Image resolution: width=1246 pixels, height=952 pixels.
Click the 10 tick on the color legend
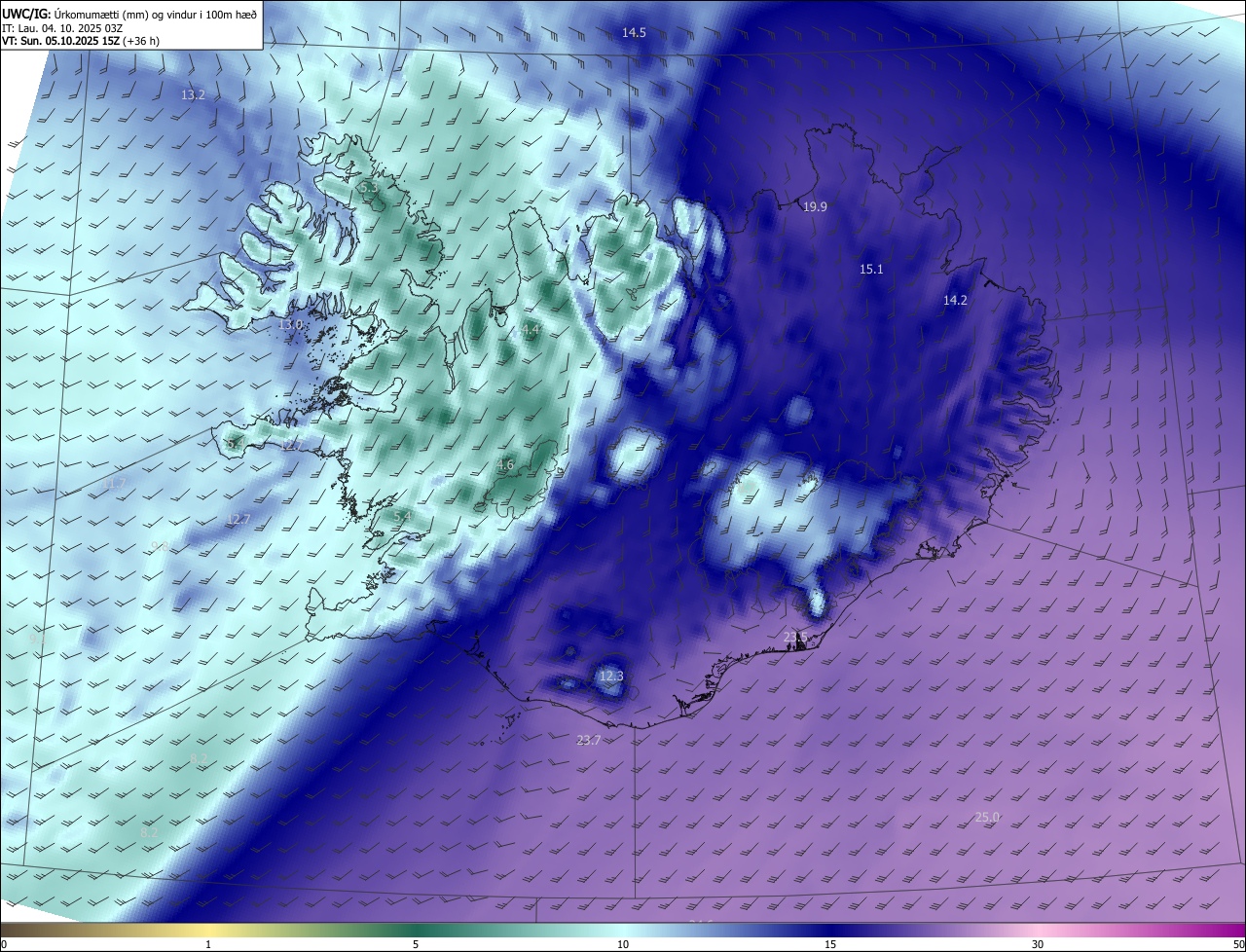[623, 944]
